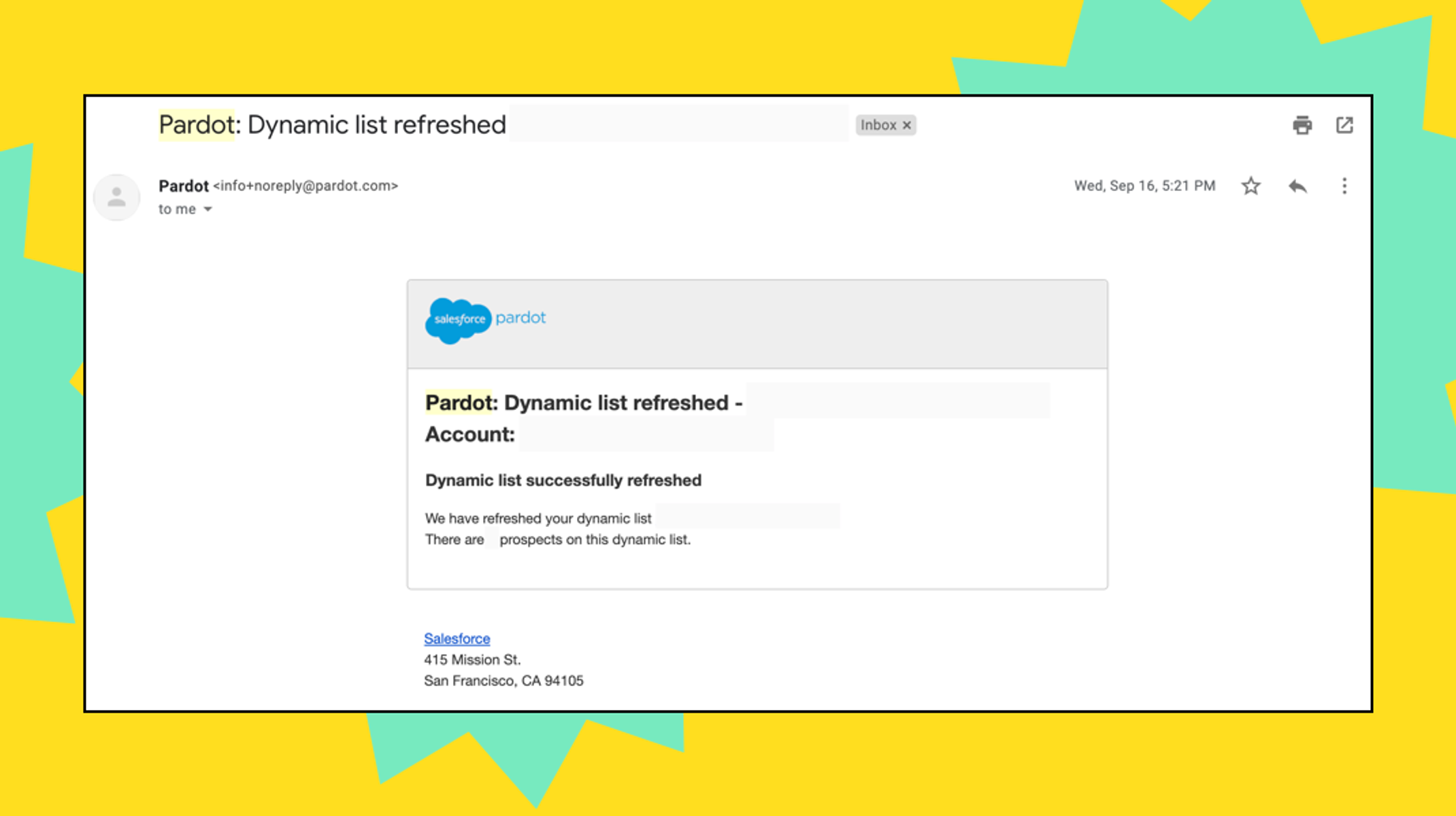This screenshot has width=1456, height=816.
Task: Click the pardot logo text
Action: click(x=520, y=318)
